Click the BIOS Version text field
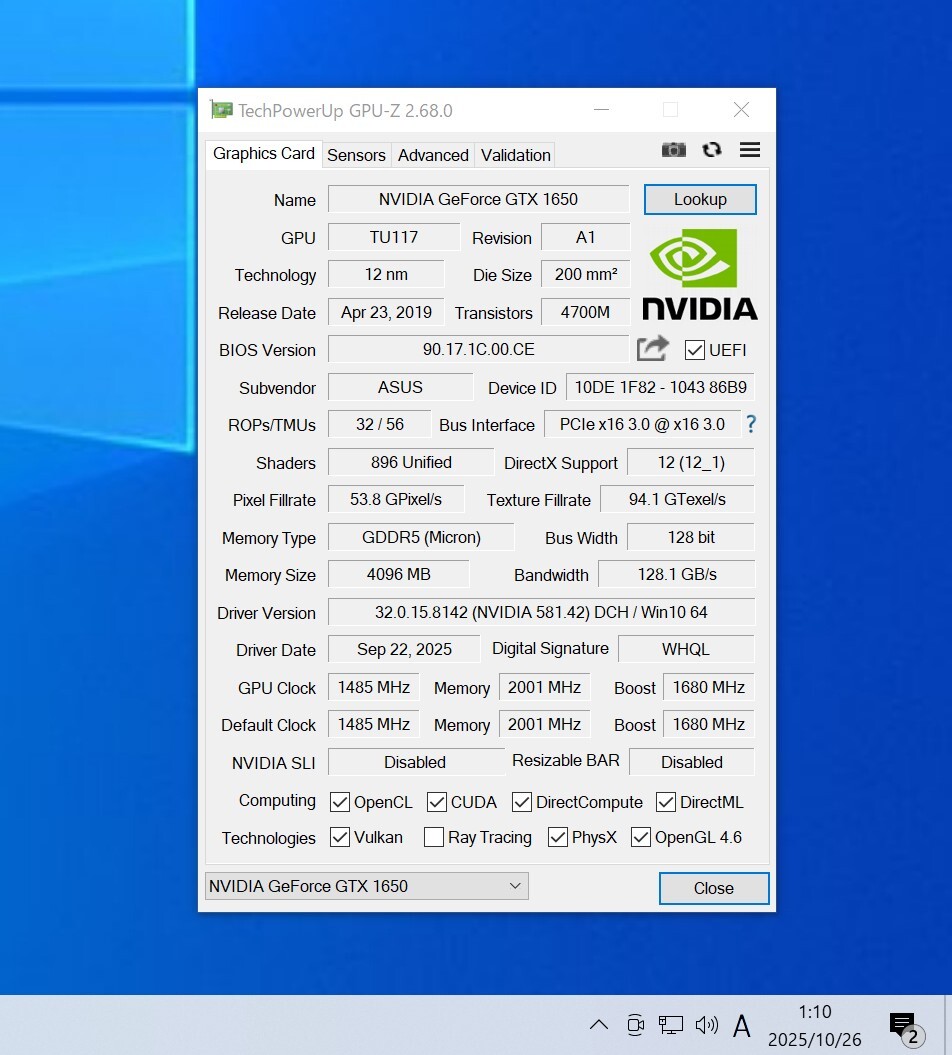Image resolution: width=952 pixels, height=1055 pixels. 478,350
